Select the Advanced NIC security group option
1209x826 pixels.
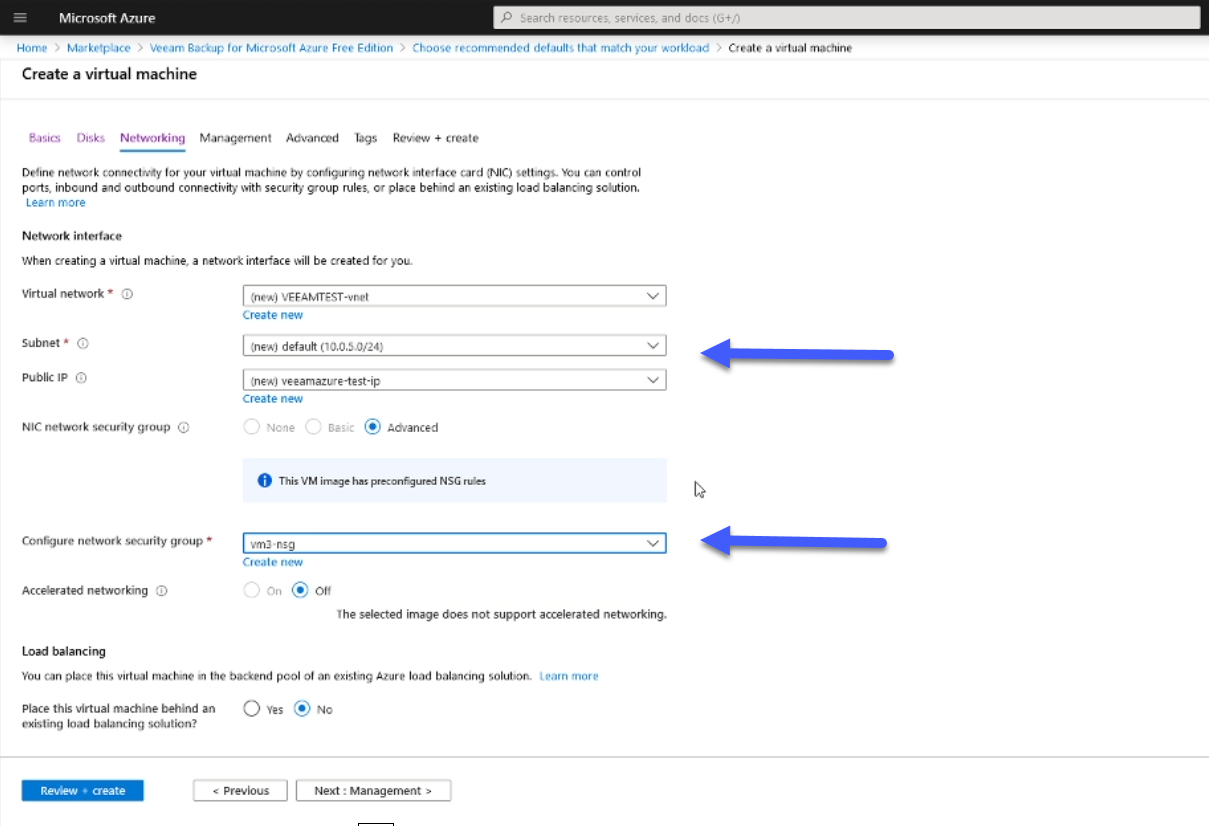(x=373, y=427)
